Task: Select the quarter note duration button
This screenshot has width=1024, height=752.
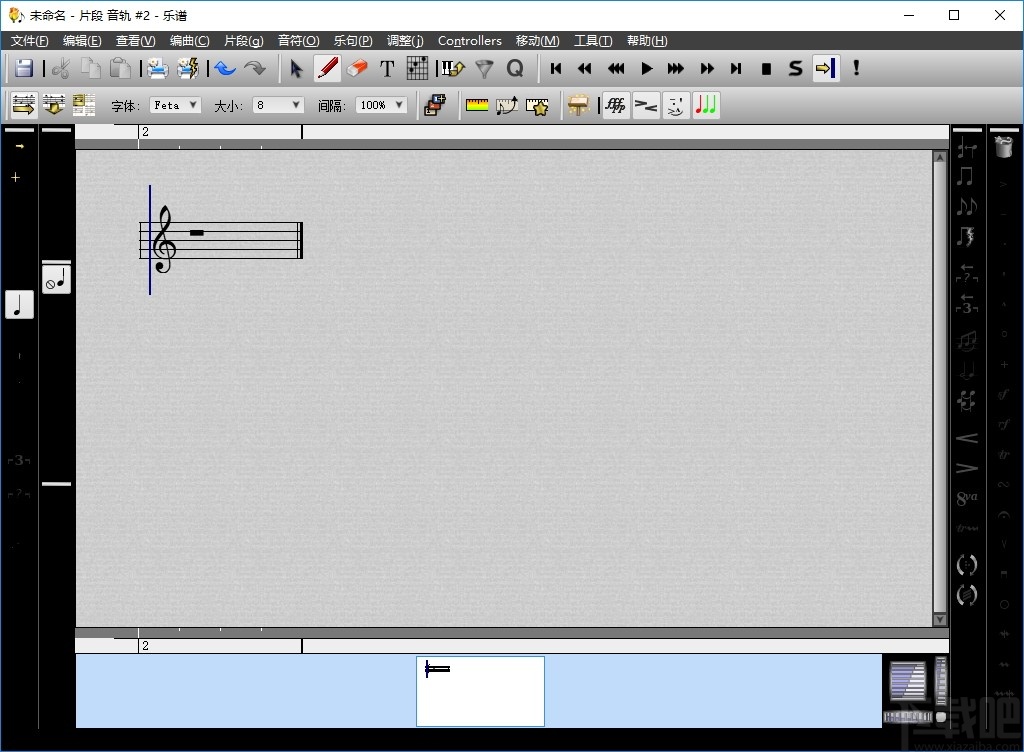Action: pos(20,305)
